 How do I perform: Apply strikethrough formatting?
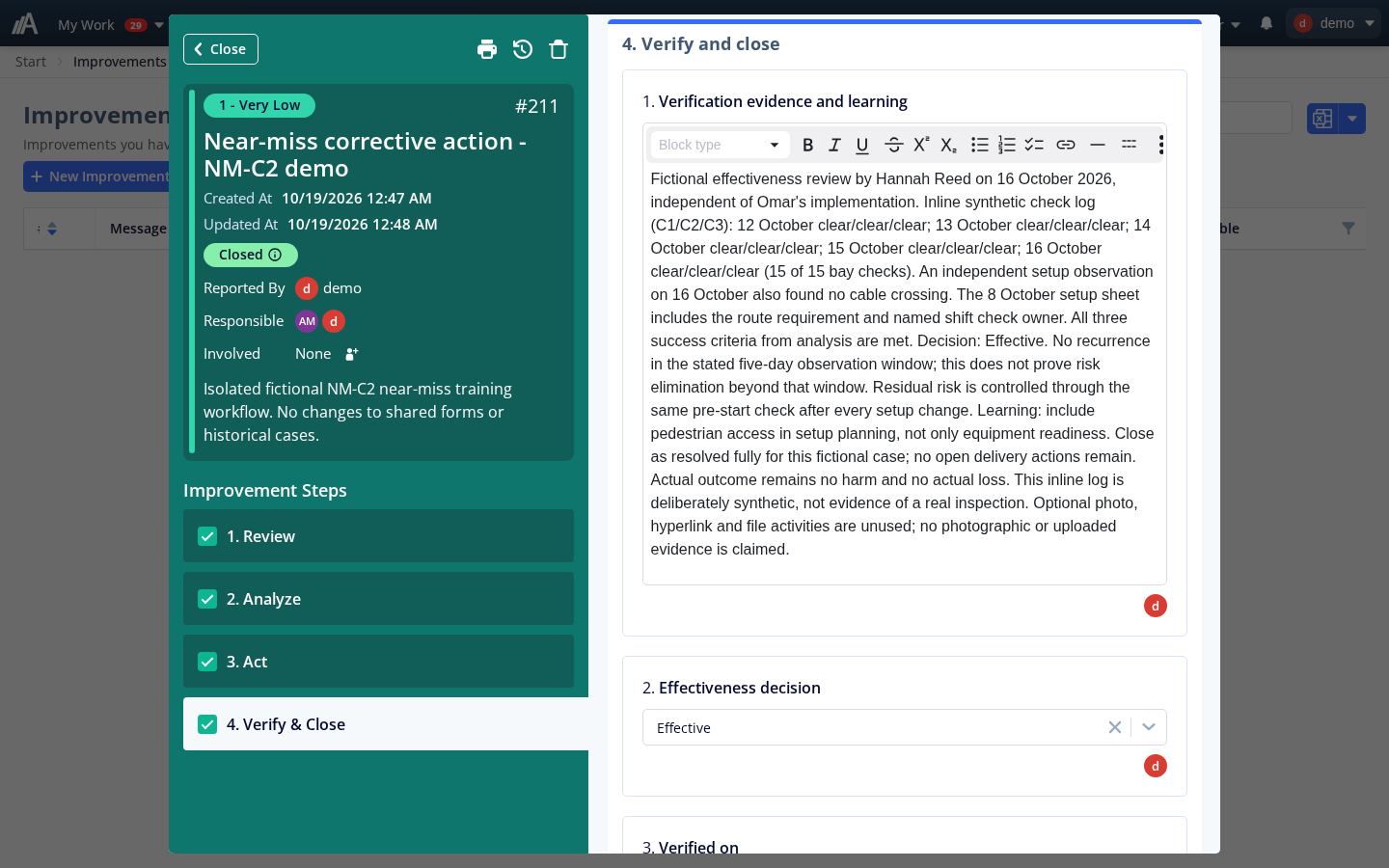[894, 145]
